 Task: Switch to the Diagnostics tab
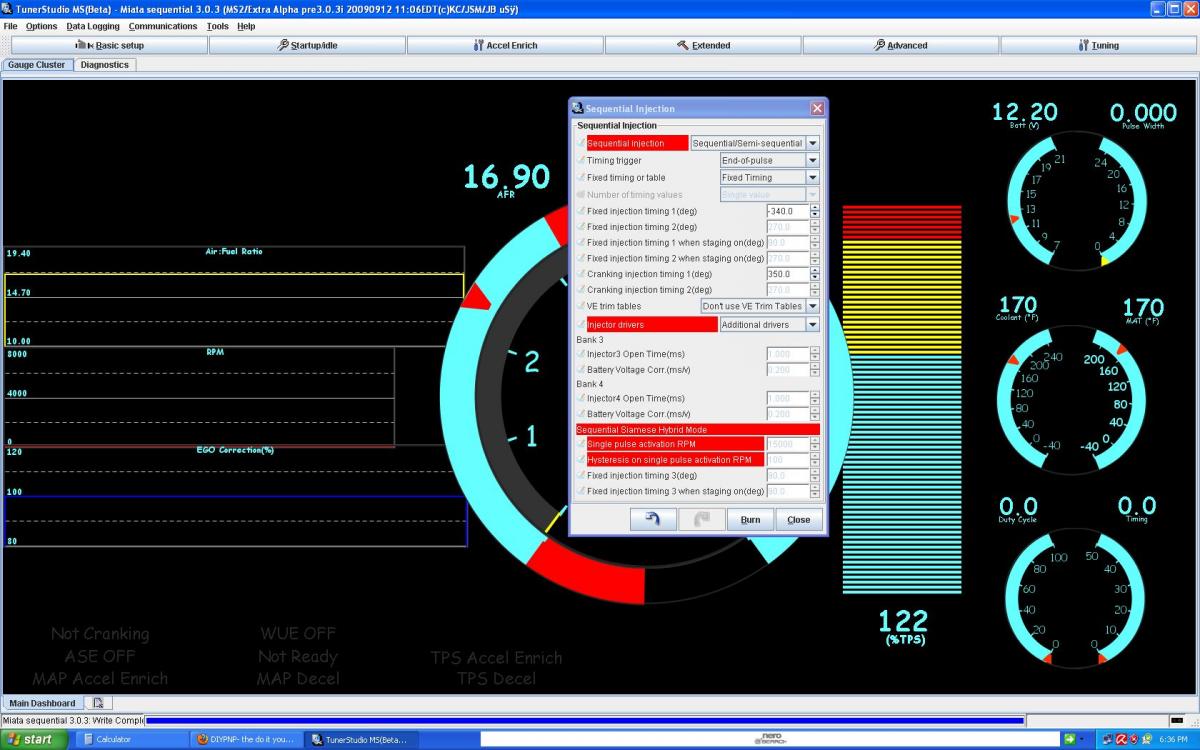tap(105, 64)
